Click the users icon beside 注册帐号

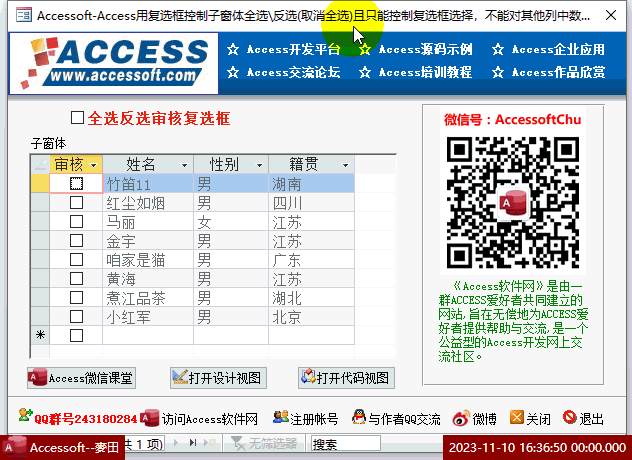pyautogui.click(x=281, y=417)
